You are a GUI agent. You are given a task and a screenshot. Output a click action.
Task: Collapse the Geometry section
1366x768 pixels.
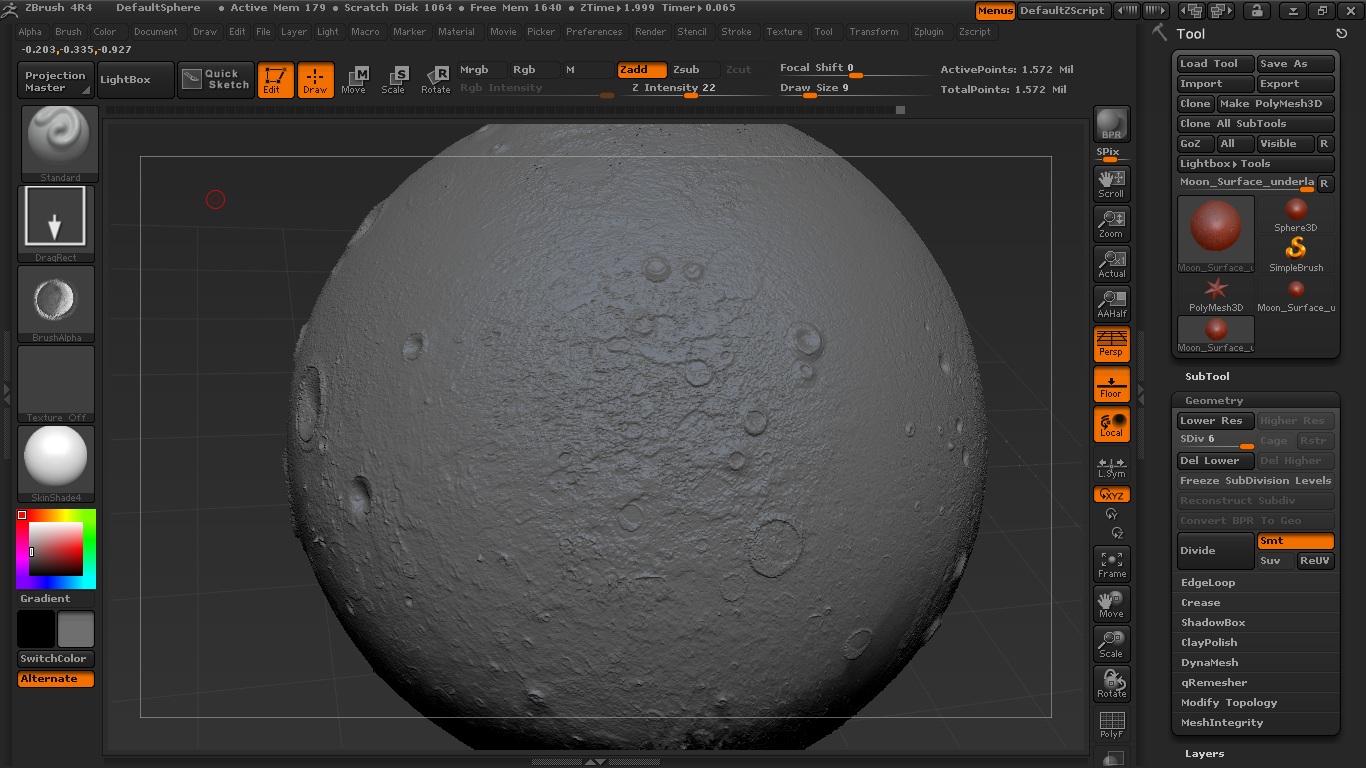coord(1214,400)
